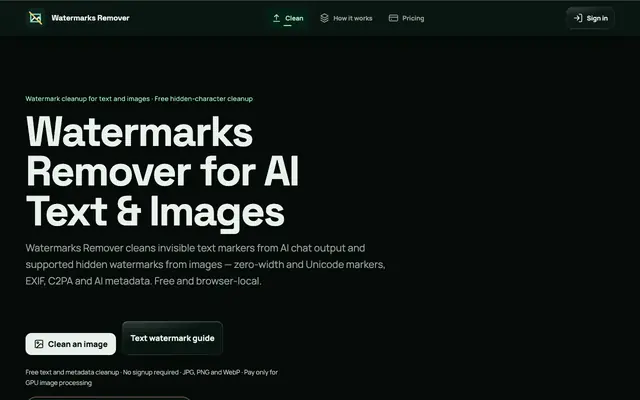Select the Clean nav tab
The height and width of the screenshot is (400, 640).
(x=288, y=18)
